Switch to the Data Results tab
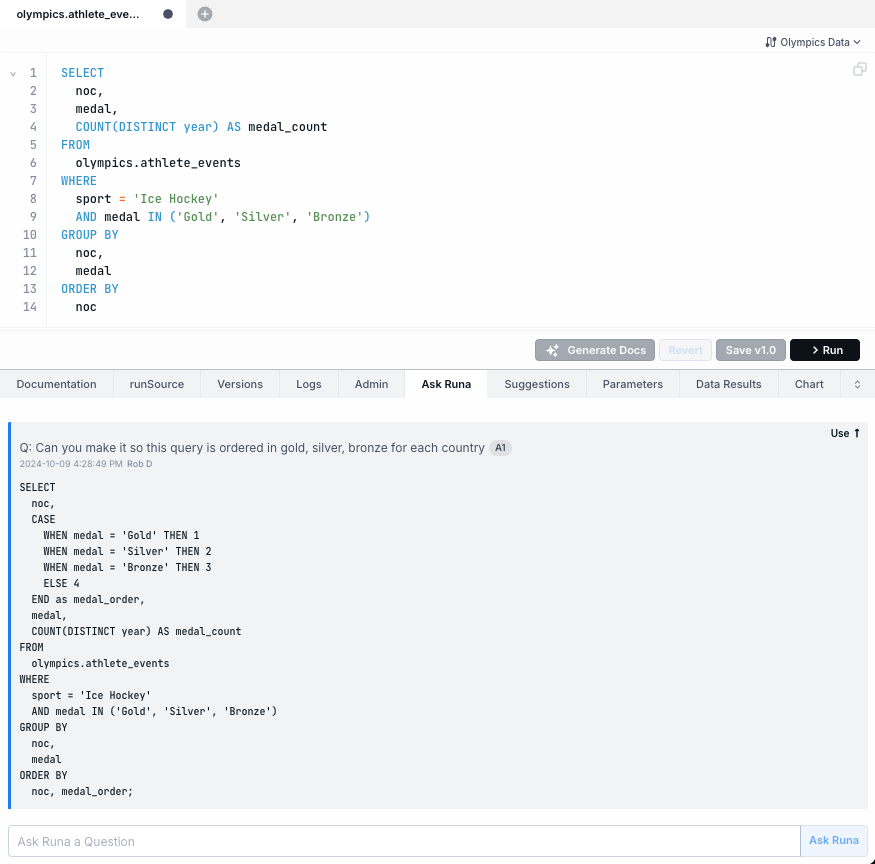 tap(728, 384)
